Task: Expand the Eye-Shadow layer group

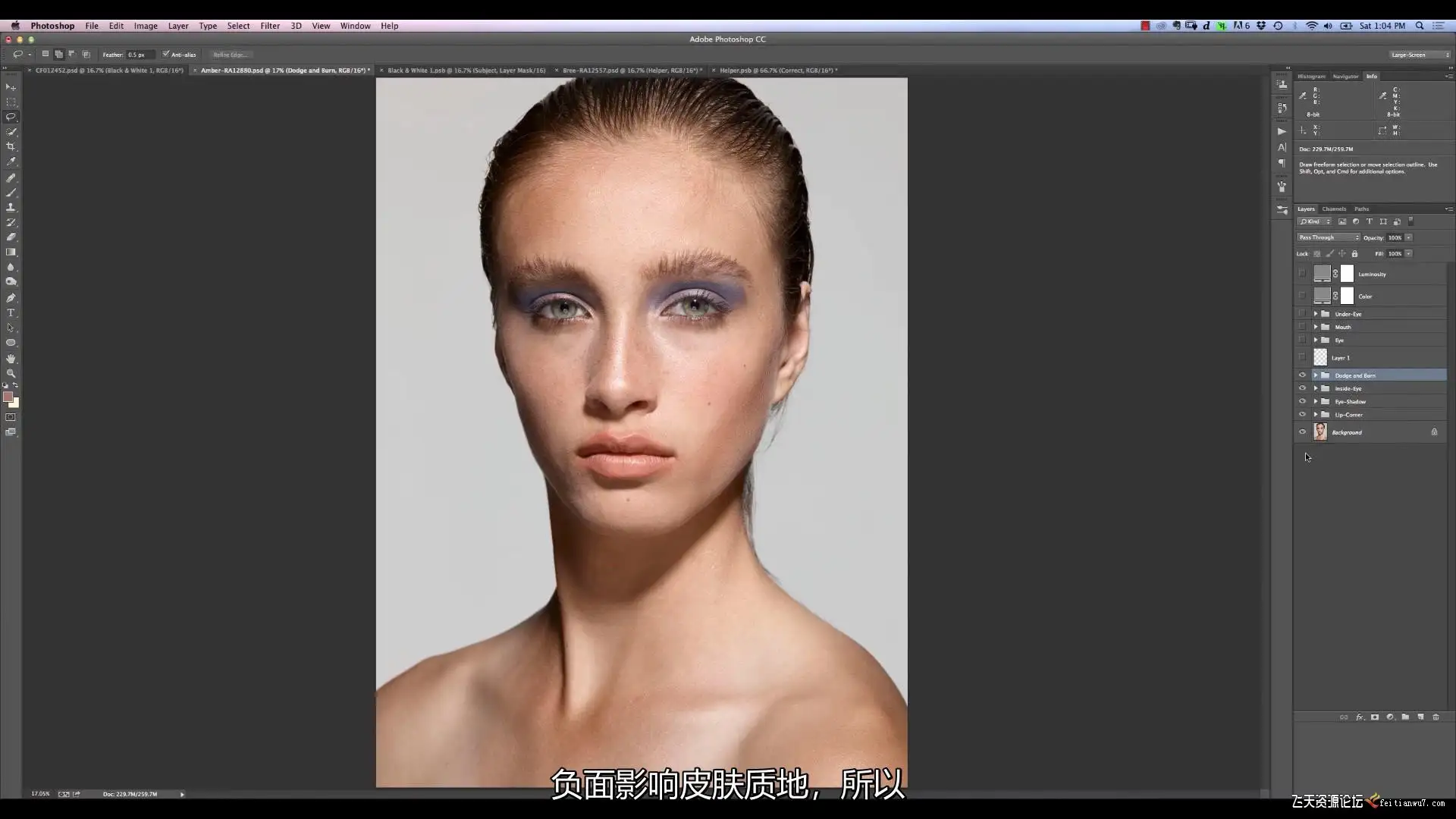Action: [x=1316, y=401]
